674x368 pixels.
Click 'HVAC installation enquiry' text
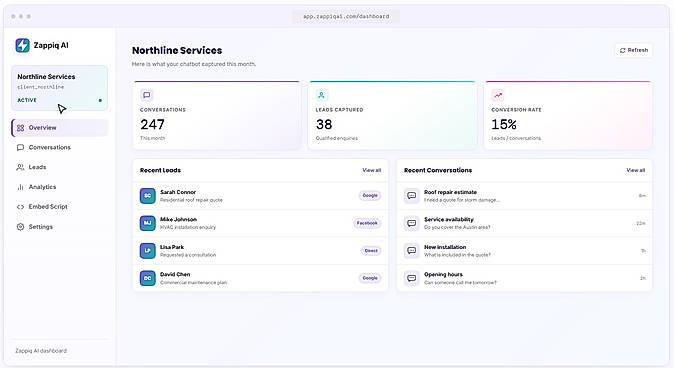[x=188, y=227]
